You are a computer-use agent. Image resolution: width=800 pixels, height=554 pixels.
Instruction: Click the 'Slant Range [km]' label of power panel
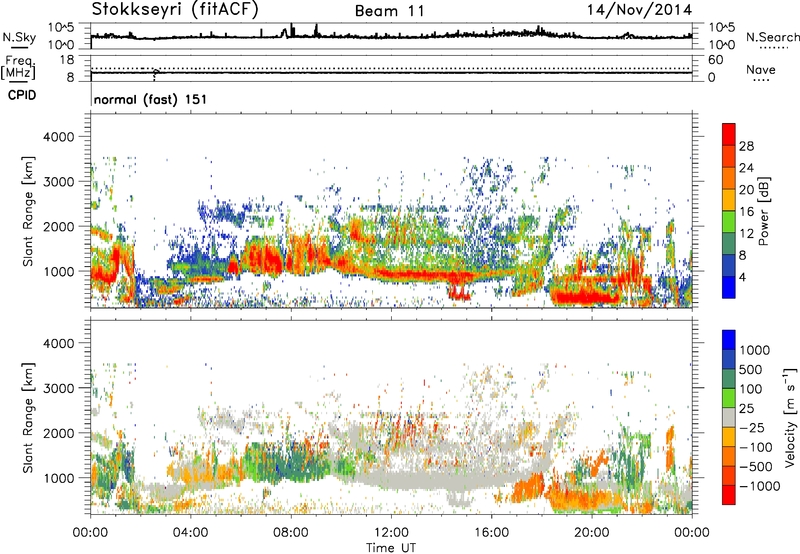pyautogui.click(x=28, y=211)
